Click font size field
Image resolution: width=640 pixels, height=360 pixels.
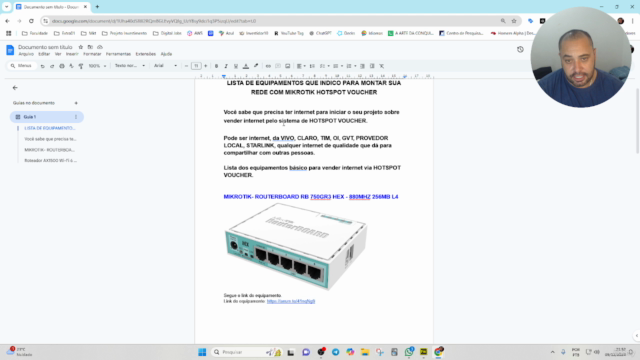196,66
